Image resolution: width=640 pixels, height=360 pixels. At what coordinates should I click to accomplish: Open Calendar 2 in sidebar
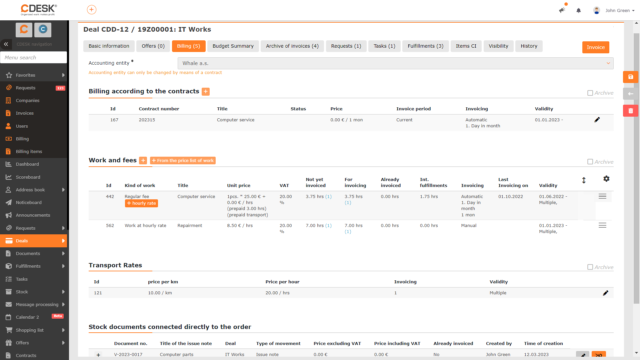coord(27,317)
